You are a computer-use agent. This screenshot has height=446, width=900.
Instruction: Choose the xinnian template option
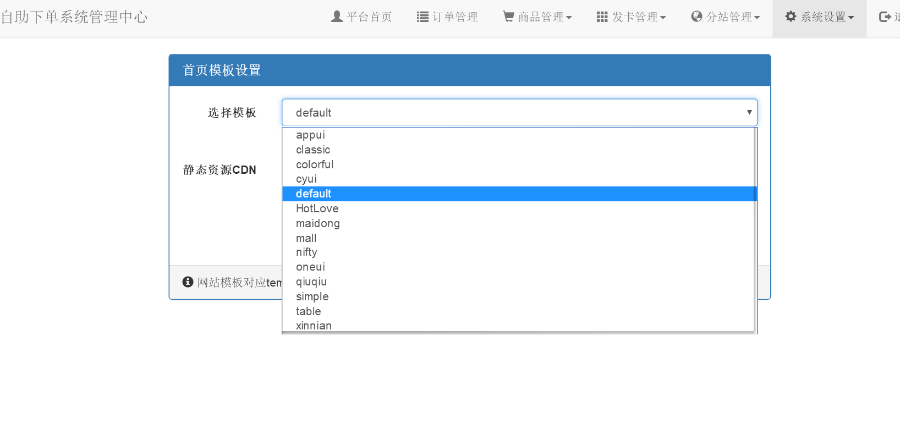point(519,325)
